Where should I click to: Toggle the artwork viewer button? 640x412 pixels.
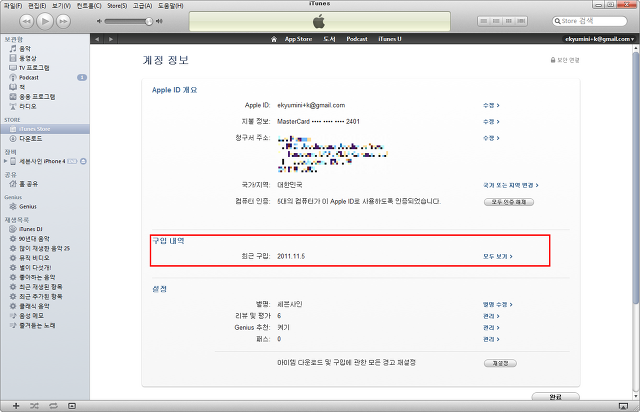pyautogui.click(x=72, y=406)
